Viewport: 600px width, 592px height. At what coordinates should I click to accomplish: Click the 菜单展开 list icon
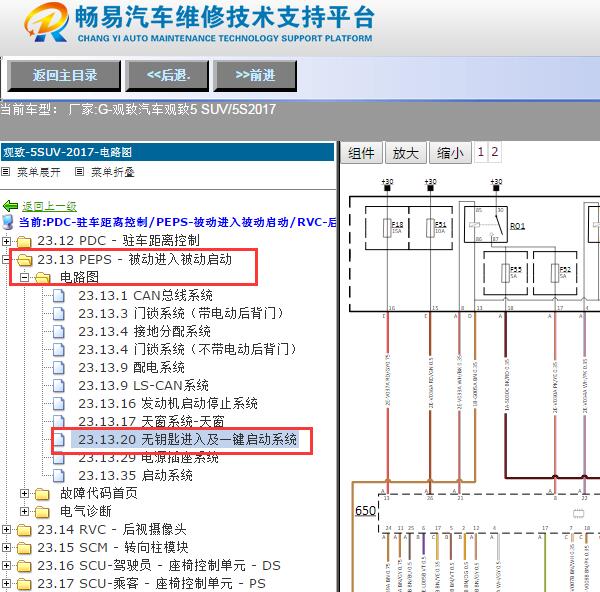coord(5,172)
